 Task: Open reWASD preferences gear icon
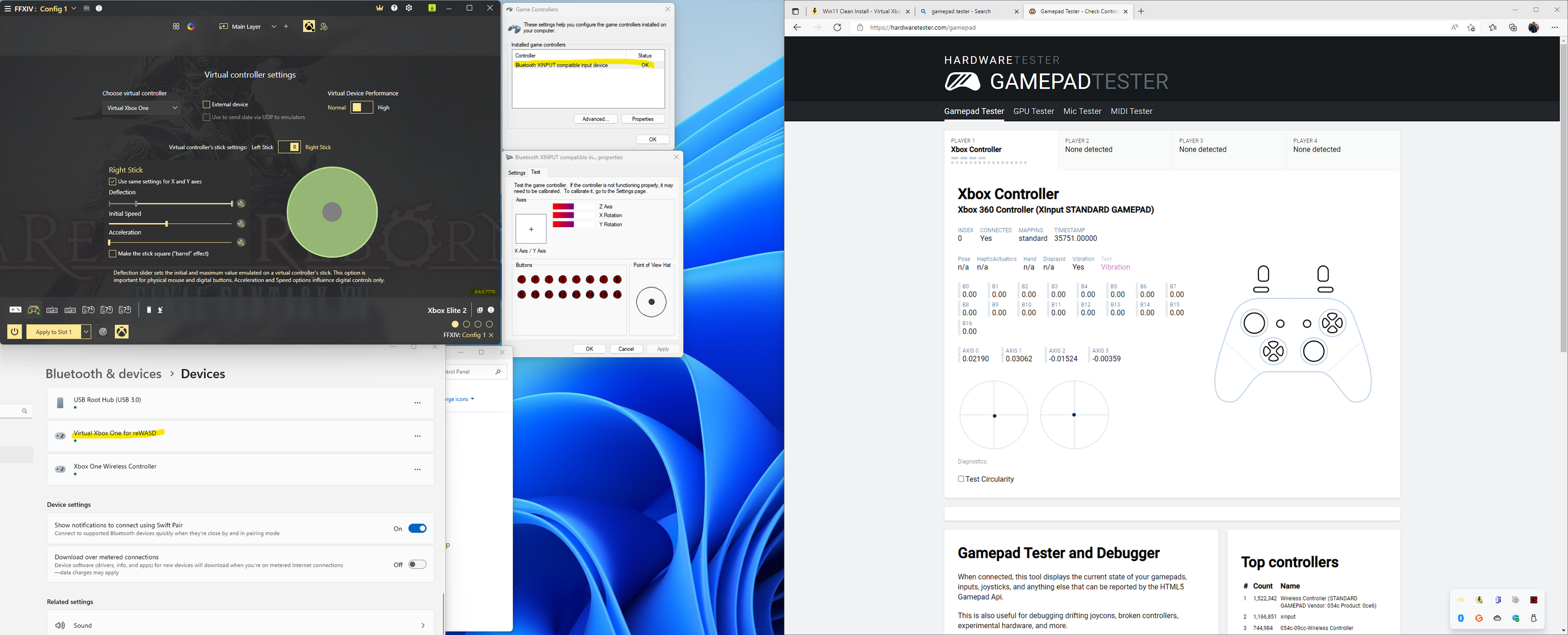tap(409, 8)
